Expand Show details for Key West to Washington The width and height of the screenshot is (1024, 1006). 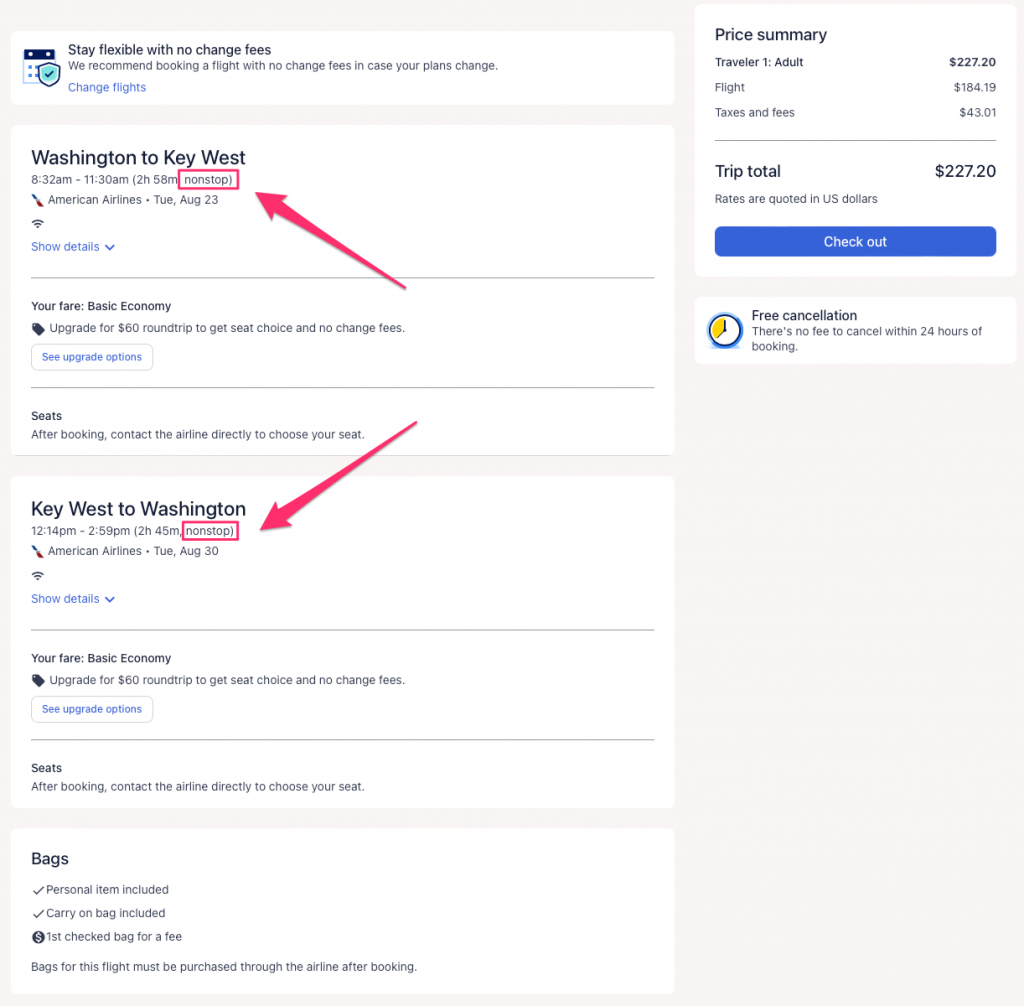(x=73, y=599)
